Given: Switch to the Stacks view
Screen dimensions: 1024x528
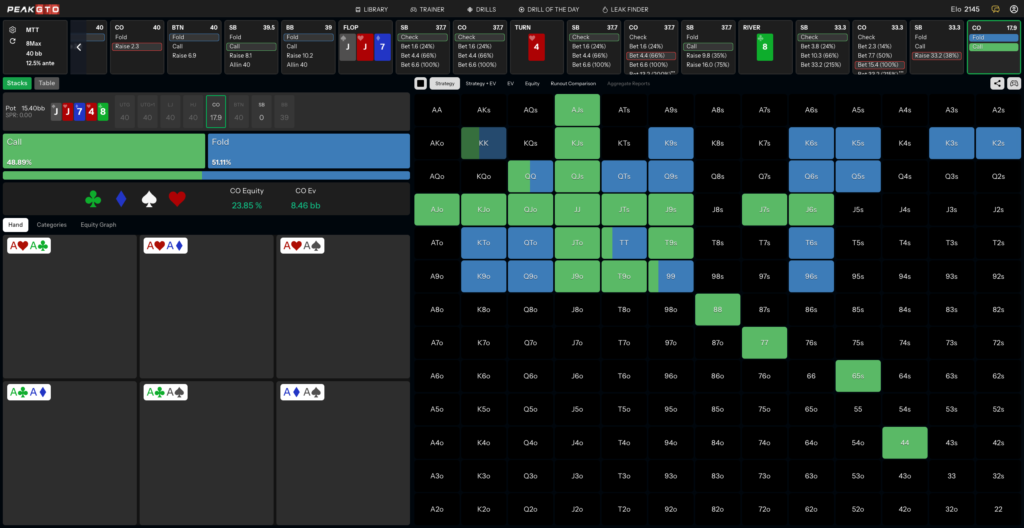Looking at the screenshot, I should [17, 83].
